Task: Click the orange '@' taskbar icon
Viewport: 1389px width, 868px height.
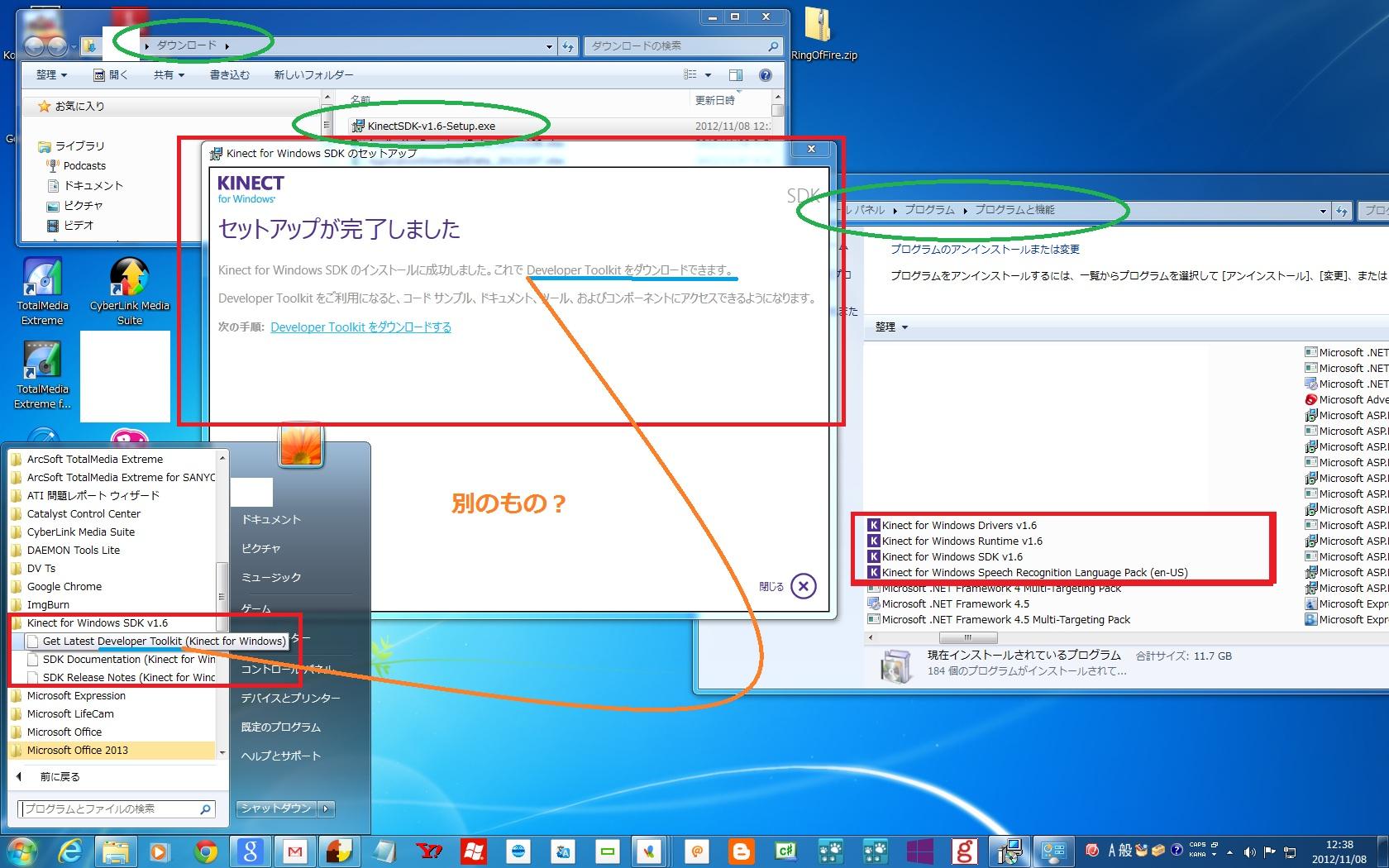Action: pos(697,851)
